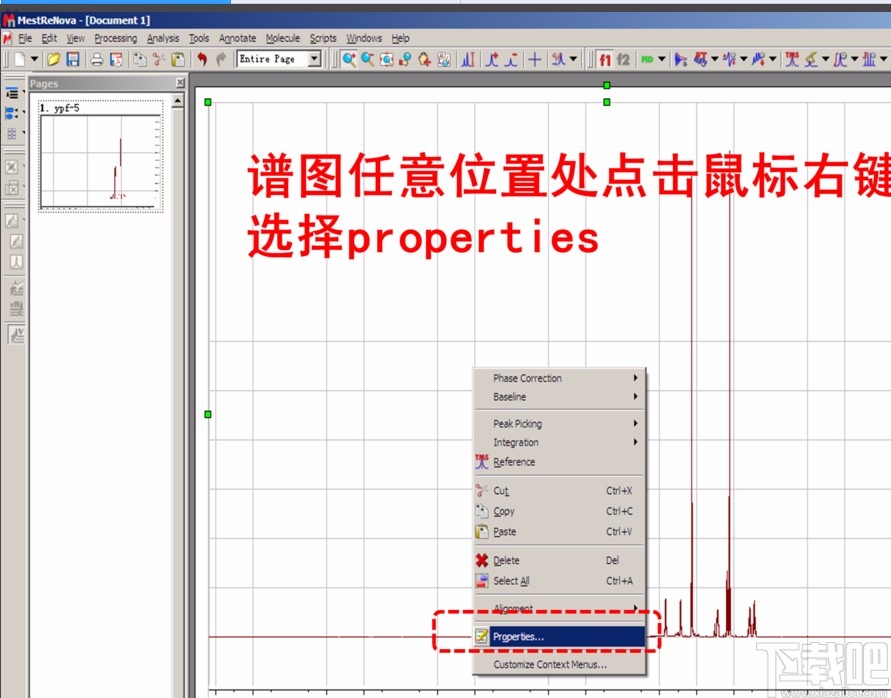Viewport: 891px width, 698px height.
Task: Select the Zoom In magnifier tool
Action: [349, 59]
